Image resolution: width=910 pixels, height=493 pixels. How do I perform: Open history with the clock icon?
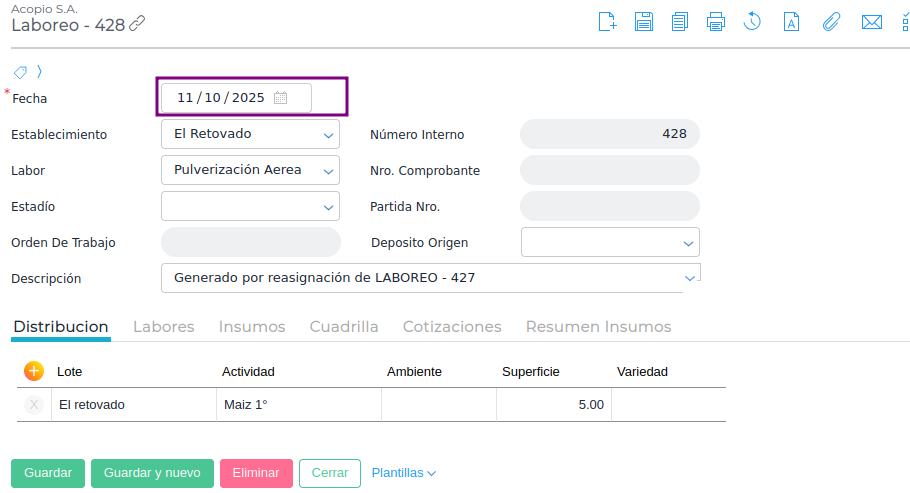point(753,22)
